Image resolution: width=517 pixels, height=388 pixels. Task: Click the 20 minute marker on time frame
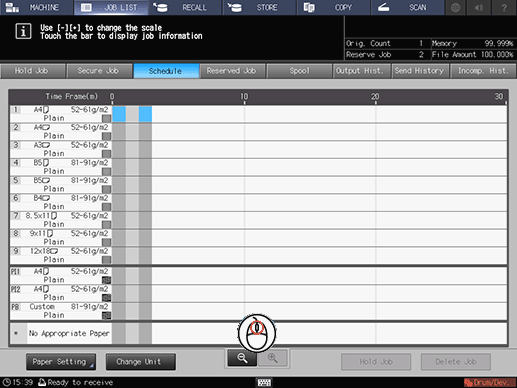(x=375, y=97)
